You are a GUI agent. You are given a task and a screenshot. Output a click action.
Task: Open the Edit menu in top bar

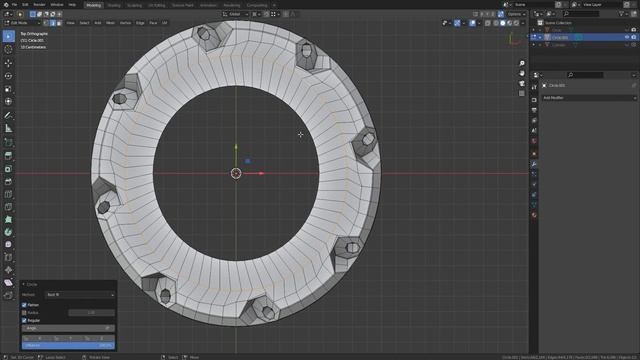click(25, 5)
